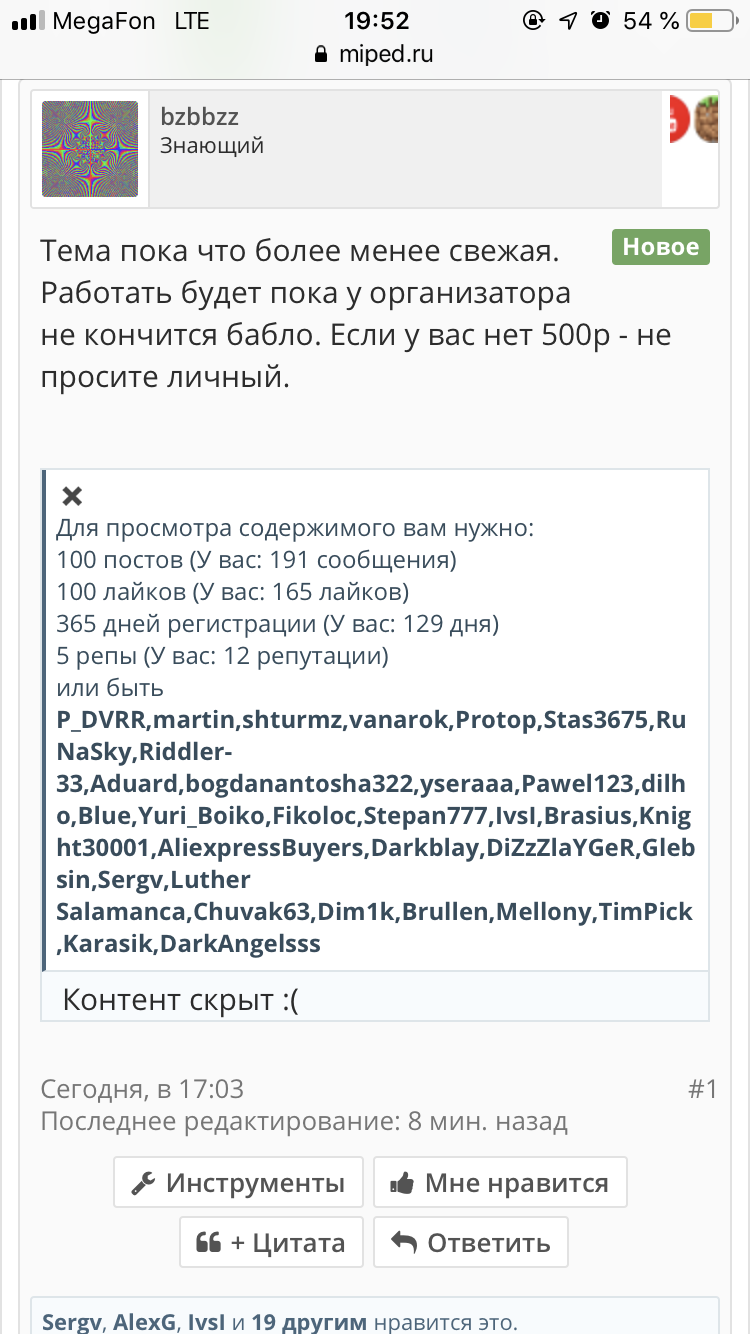Screen dimensions: 750x1334
Task: Show the 19 других likers list
Action: [x=309, y=1322]
